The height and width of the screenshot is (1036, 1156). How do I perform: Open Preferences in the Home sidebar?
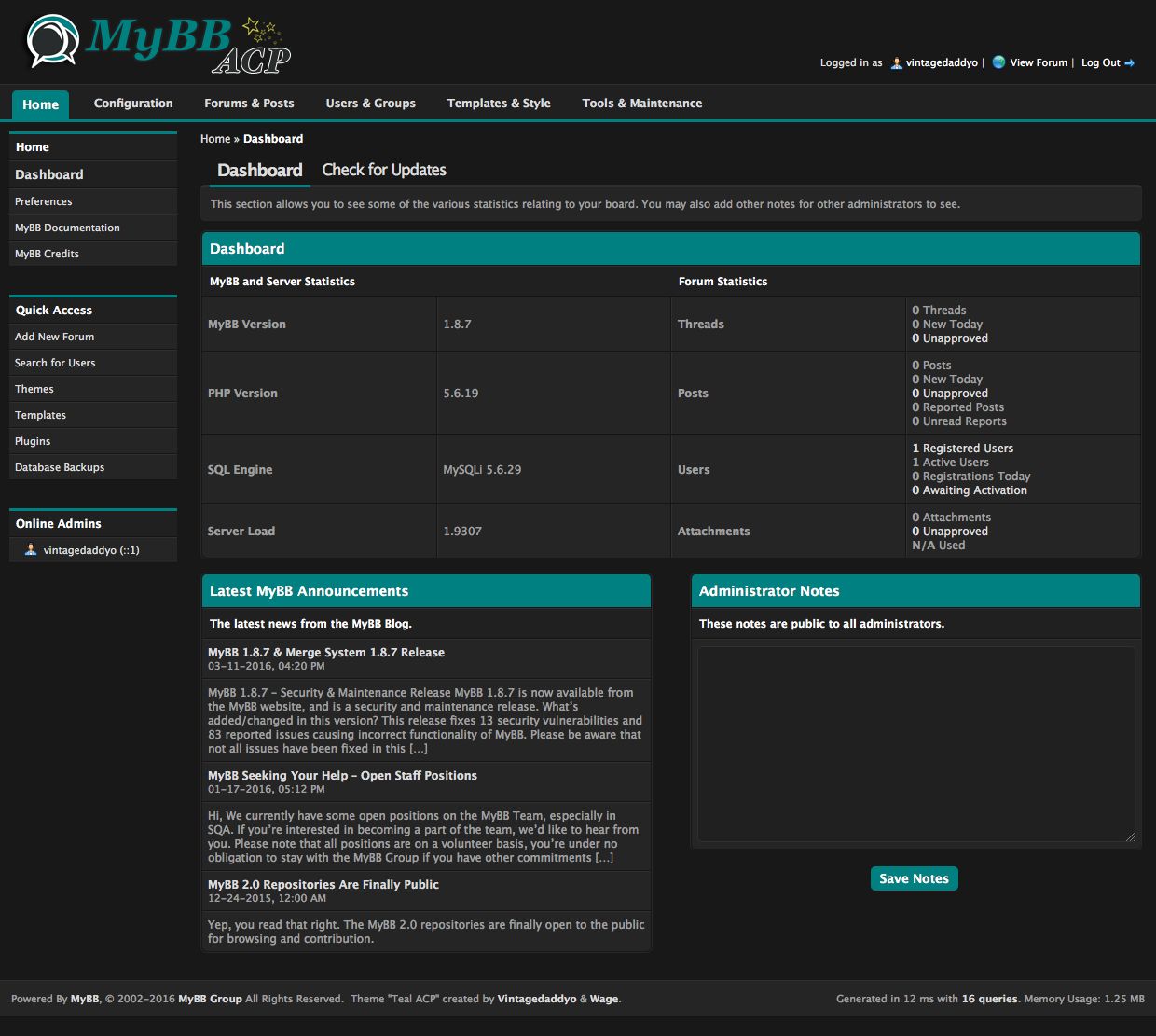pos(44,201)
